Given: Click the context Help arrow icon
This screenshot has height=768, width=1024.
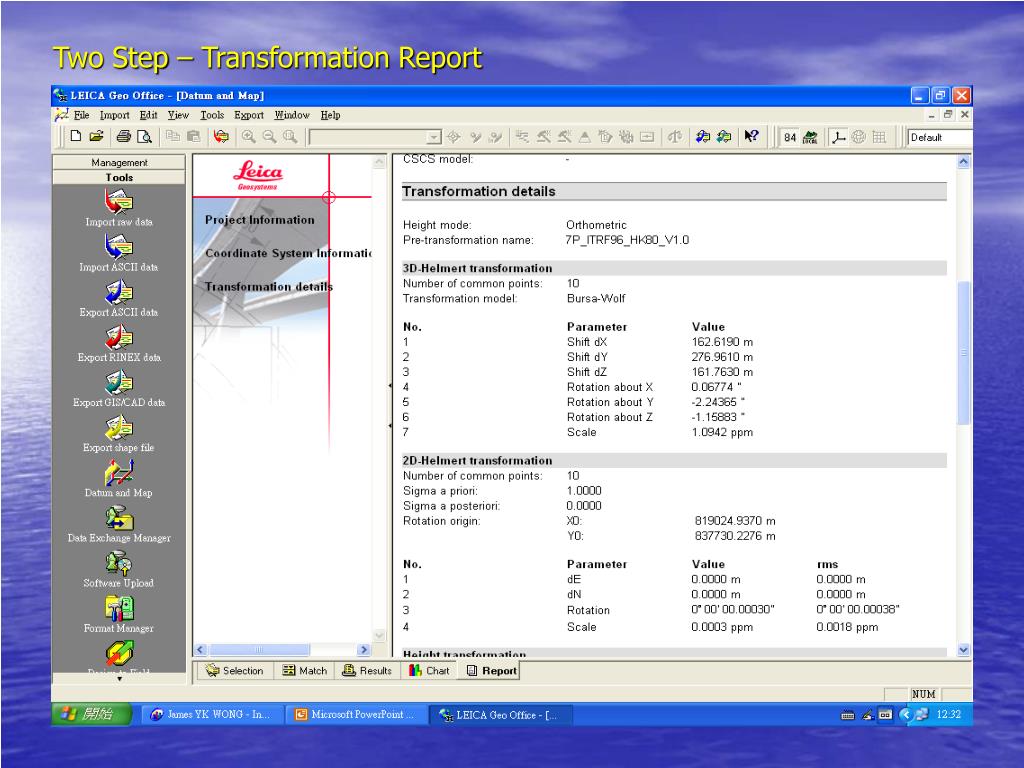Looking at the screenshot, I should pos(752,136).
